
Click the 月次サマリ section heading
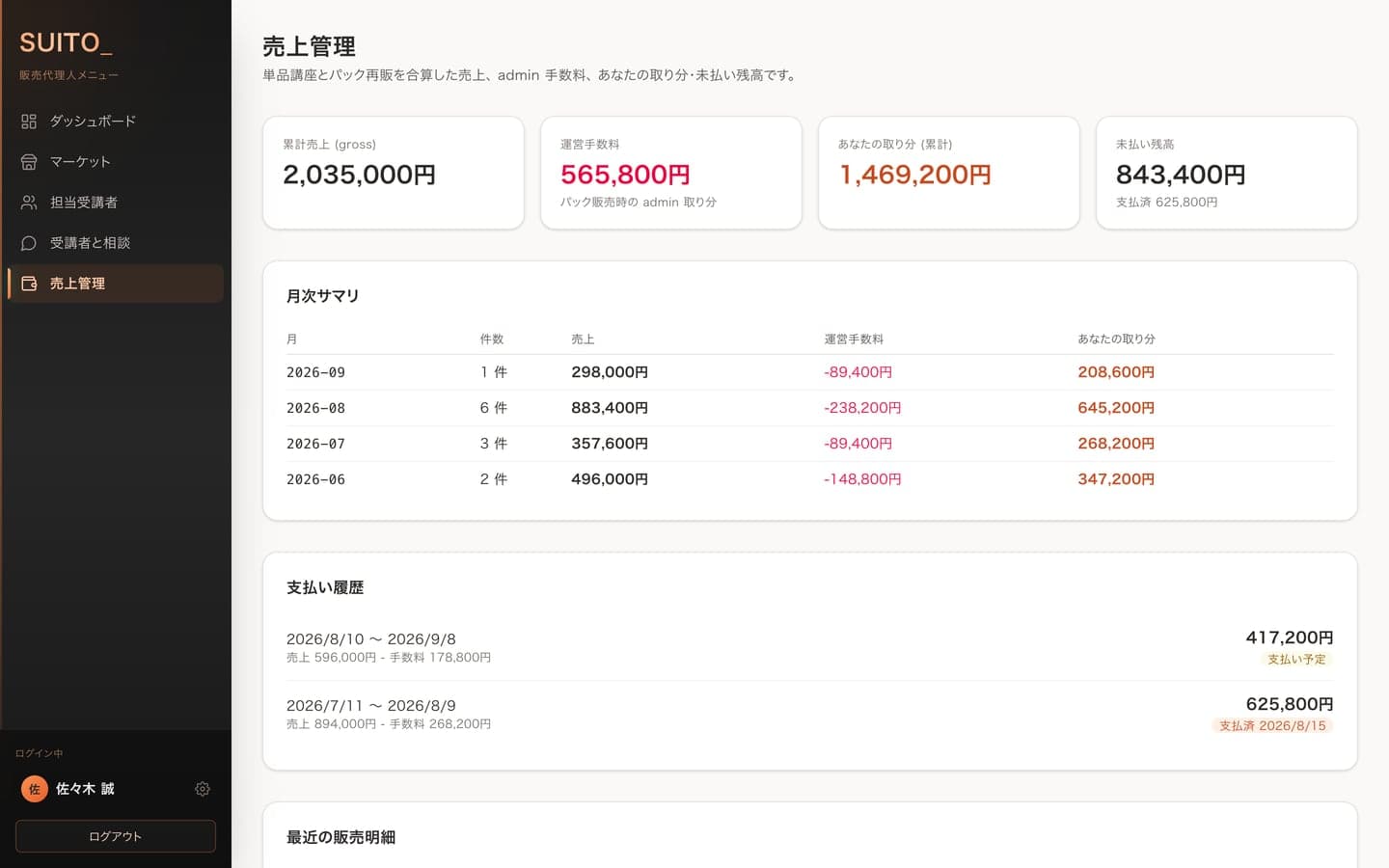tap(323, 296)
